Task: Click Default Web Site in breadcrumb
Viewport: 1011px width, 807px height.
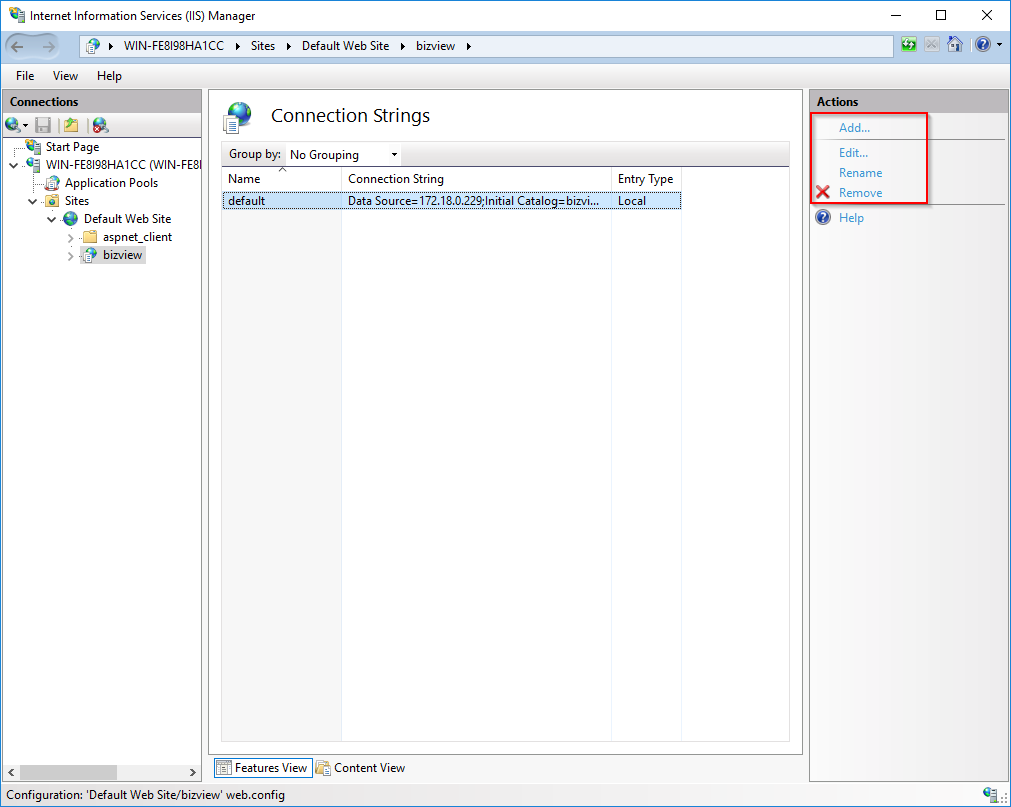Action: (x=346, y=46)
